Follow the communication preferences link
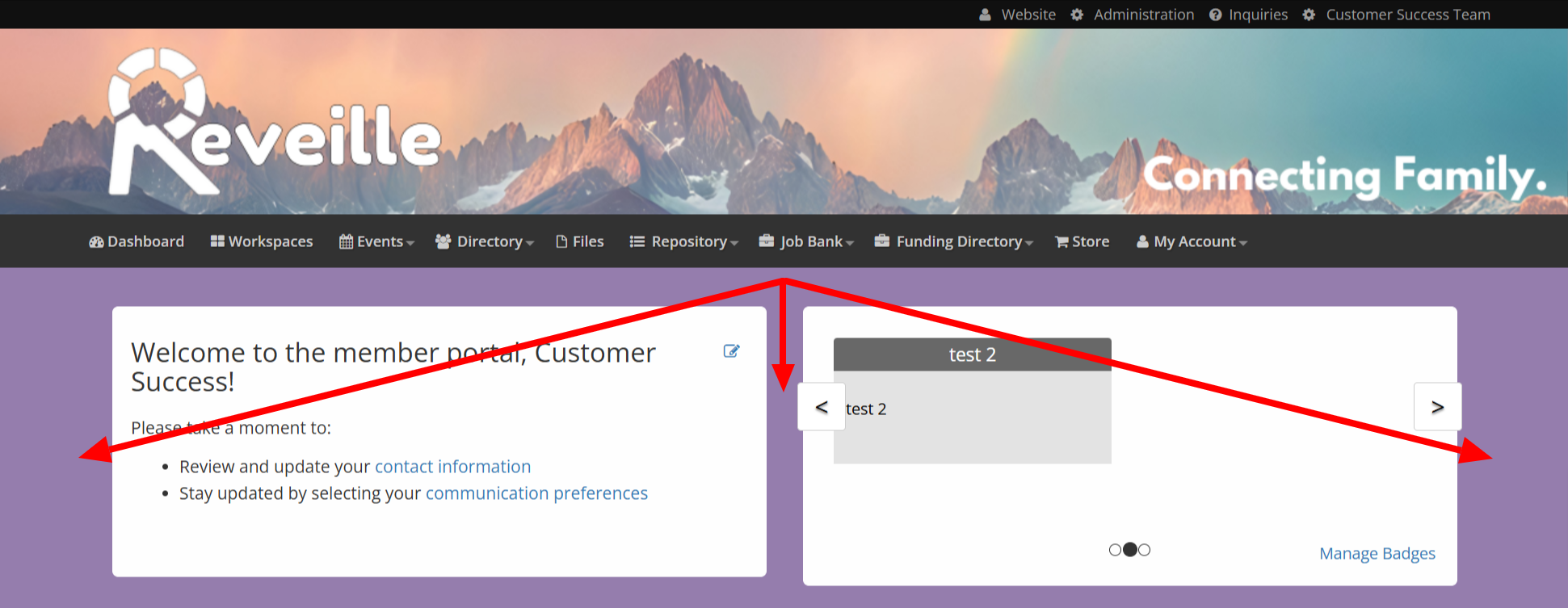 (536, 493)
